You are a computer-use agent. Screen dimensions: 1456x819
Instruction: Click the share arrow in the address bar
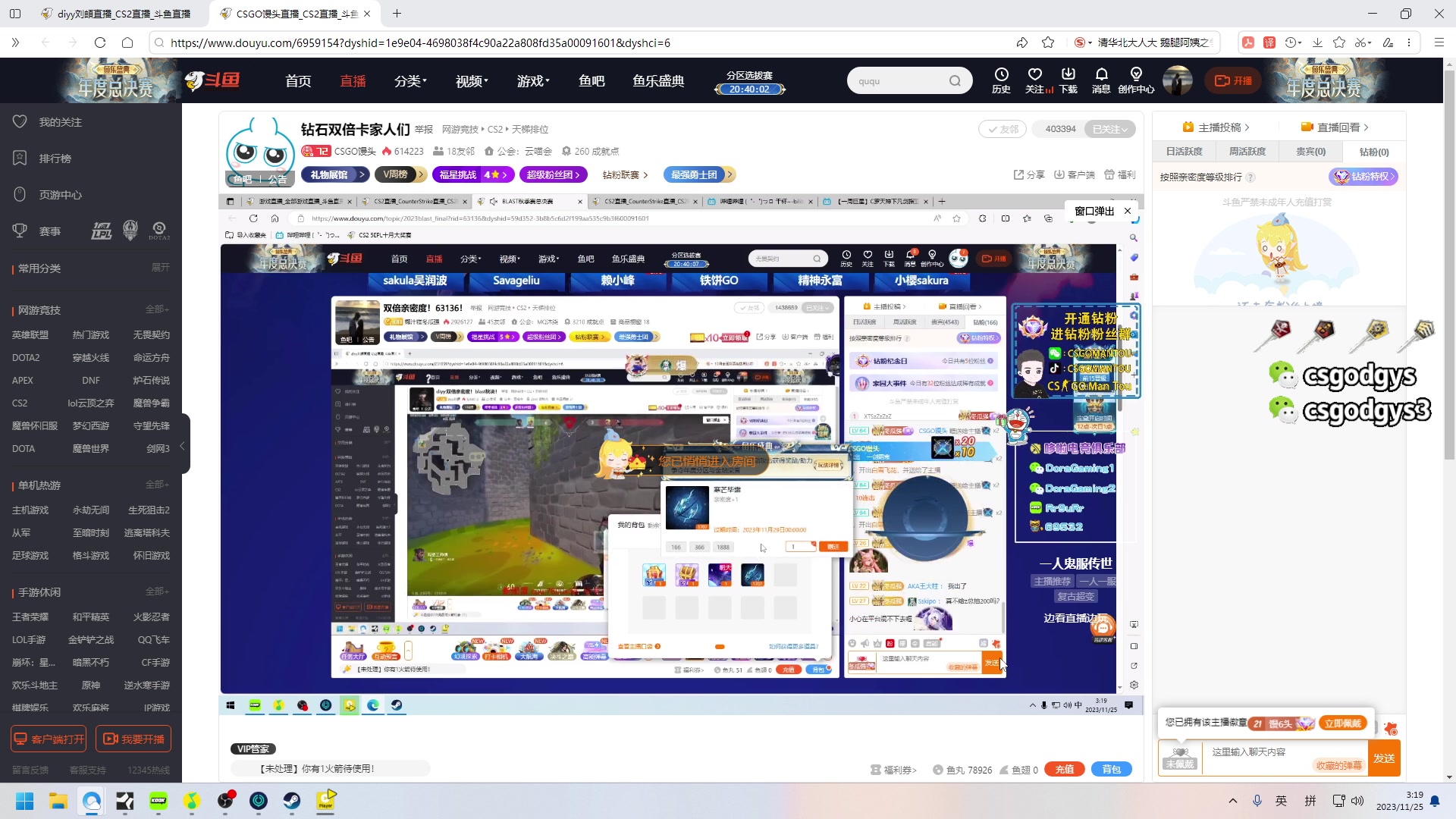pos(1022,42)
